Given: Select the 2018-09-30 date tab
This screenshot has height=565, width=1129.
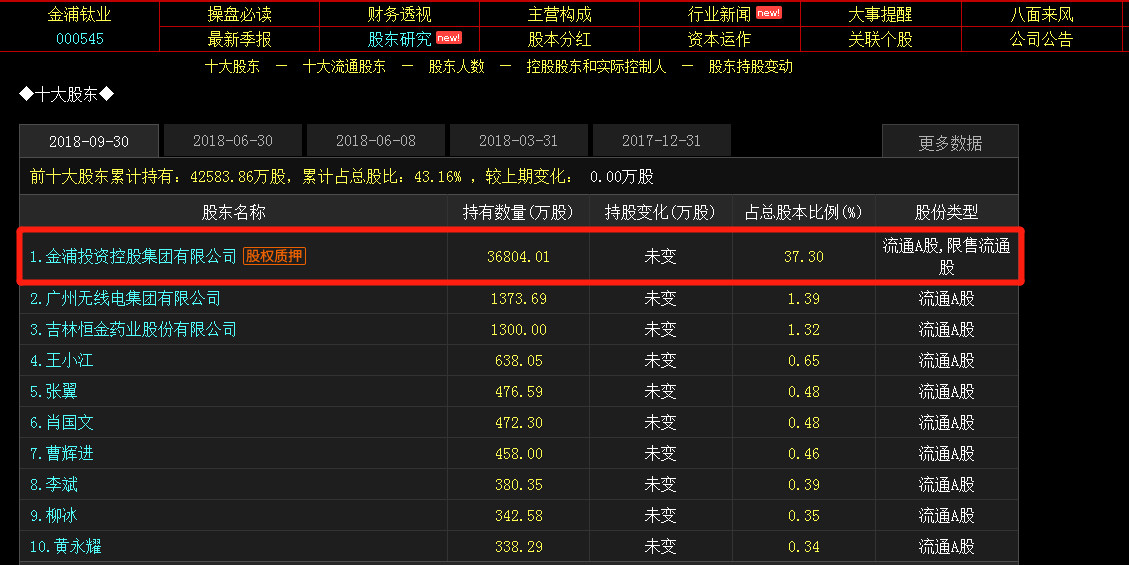Looking at the screenshot, I should click(89, 141).
